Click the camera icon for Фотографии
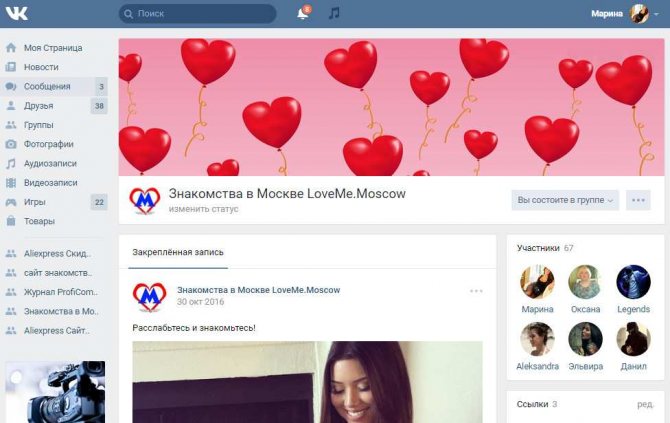The width and height of the screenshot is (670, 423). coord(11,144)
